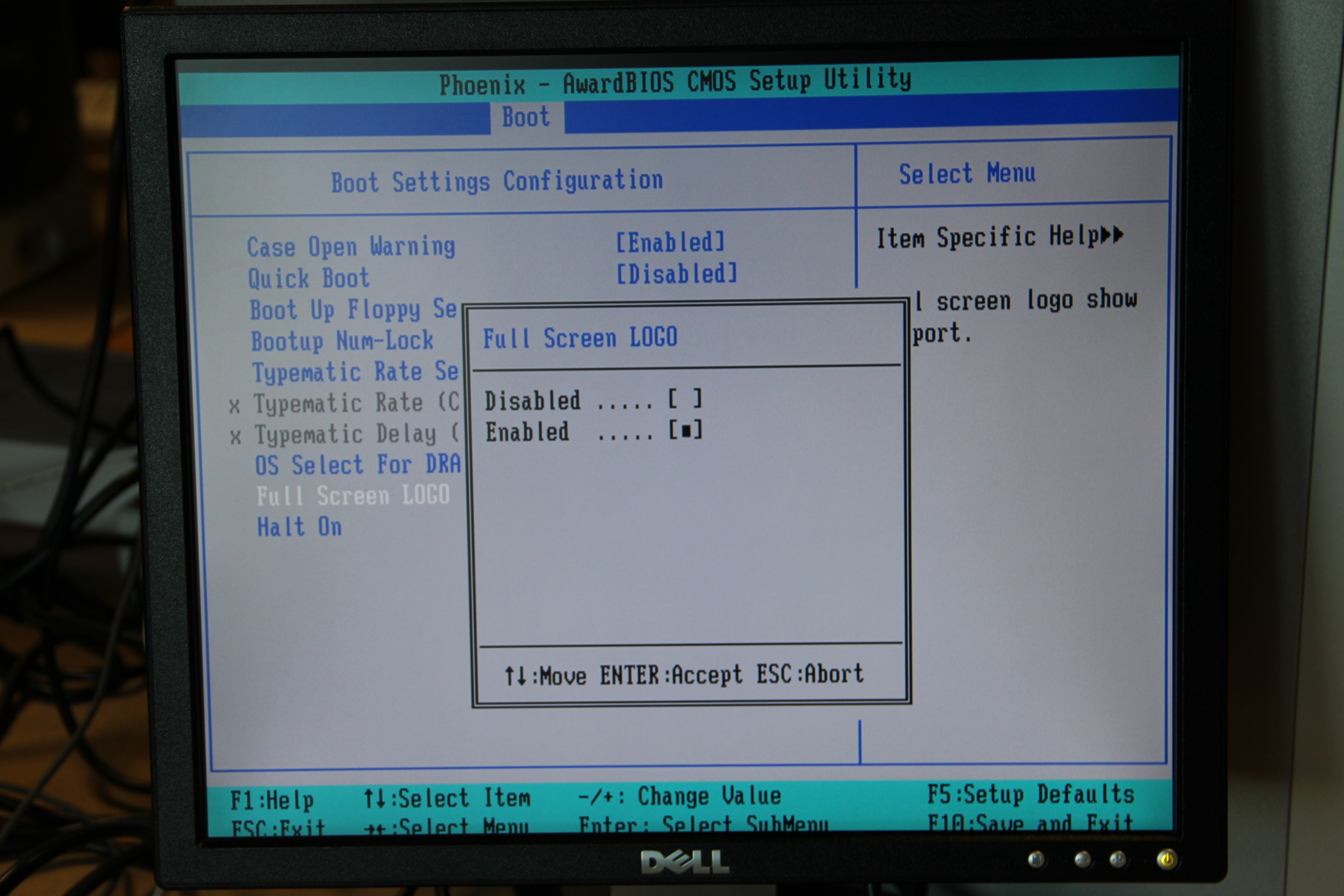The height and width of the screenshot is (896, 1344).
Task: Click Boot Settings Configuration heading
Action: [x=497, y=182]
